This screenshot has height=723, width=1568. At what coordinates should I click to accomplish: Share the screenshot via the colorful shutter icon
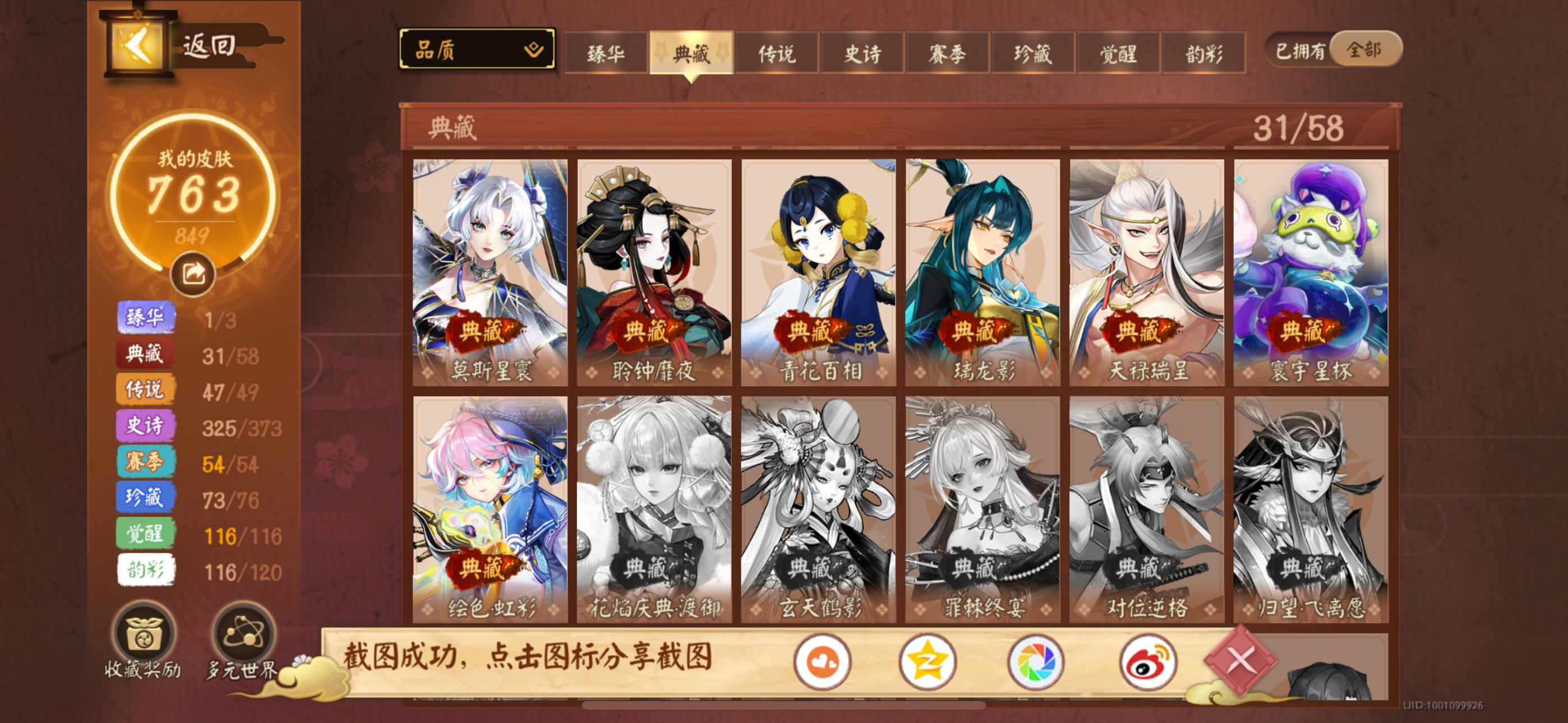[1036, 662]
